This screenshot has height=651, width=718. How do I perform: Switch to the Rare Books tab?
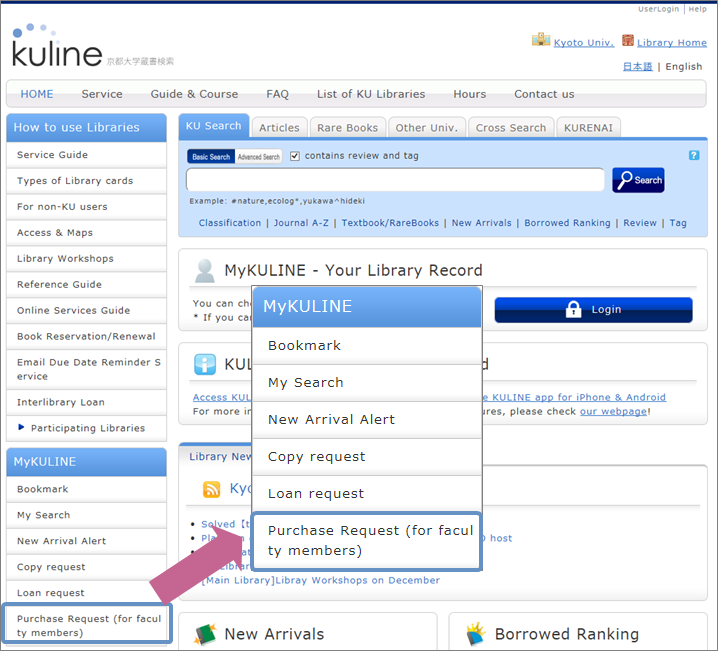pos(348,128)
